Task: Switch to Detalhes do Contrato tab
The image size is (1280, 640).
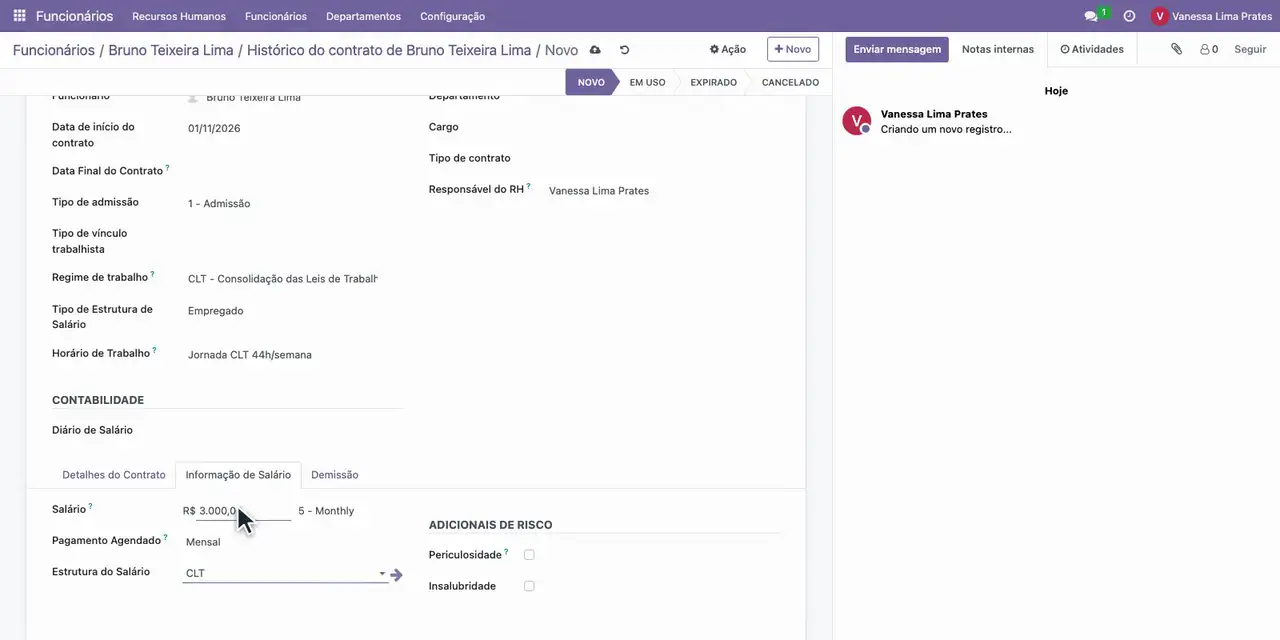Action: pos(114,475)
